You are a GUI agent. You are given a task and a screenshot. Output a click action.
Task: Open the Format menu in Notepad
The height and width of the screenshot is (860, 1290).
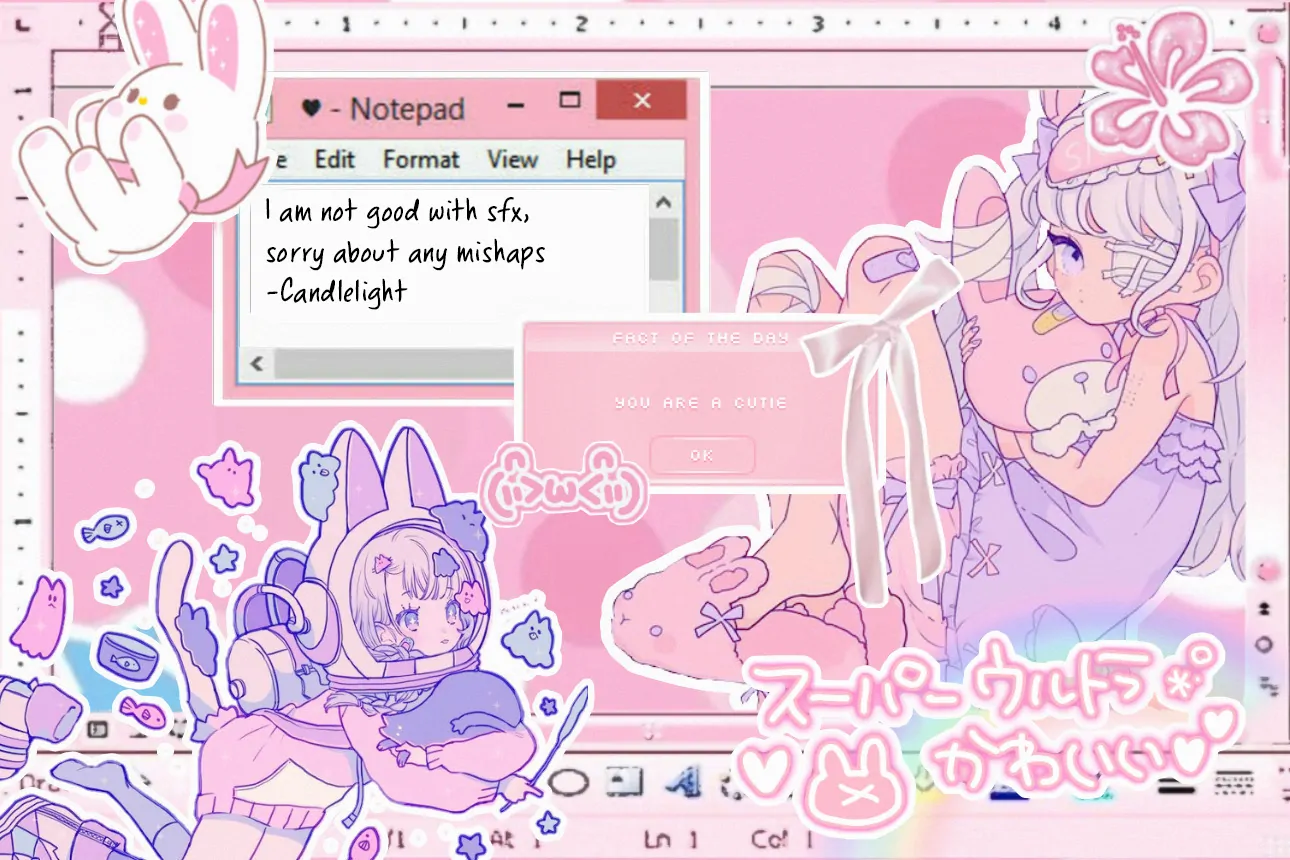421,160
